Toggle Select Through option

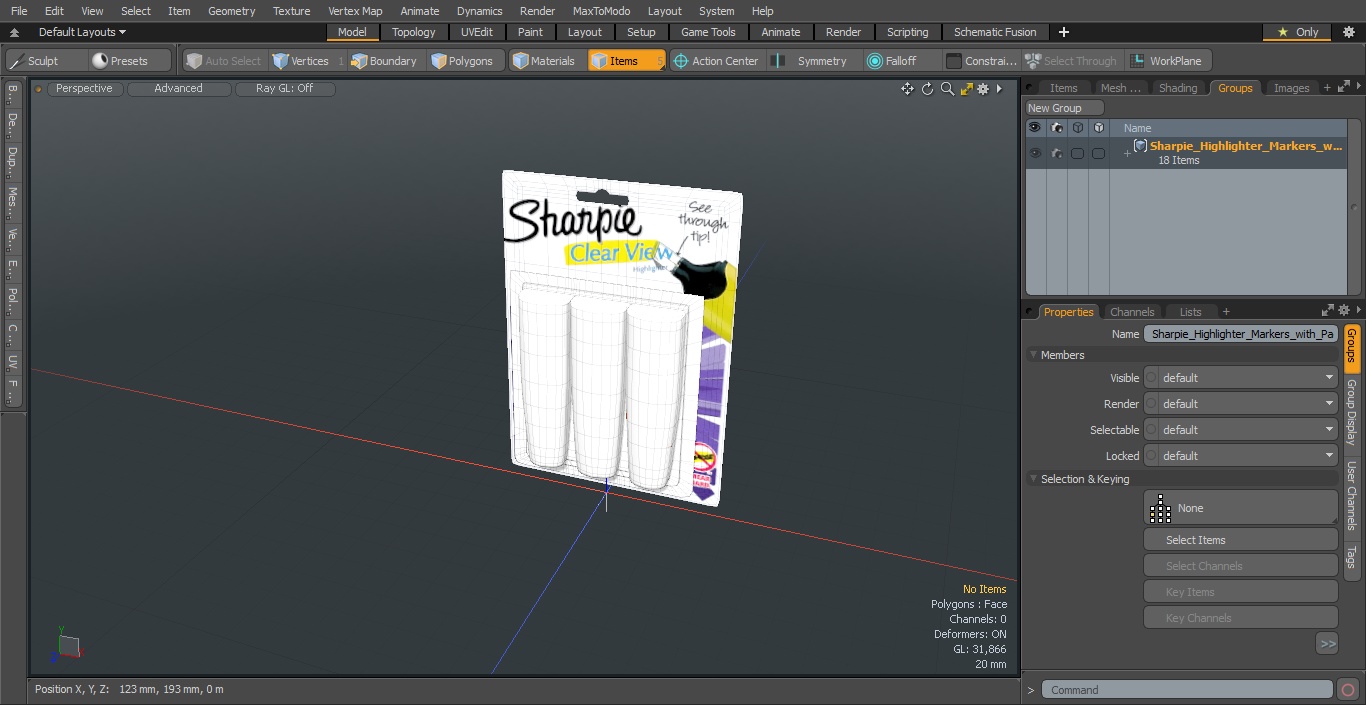1071,61
